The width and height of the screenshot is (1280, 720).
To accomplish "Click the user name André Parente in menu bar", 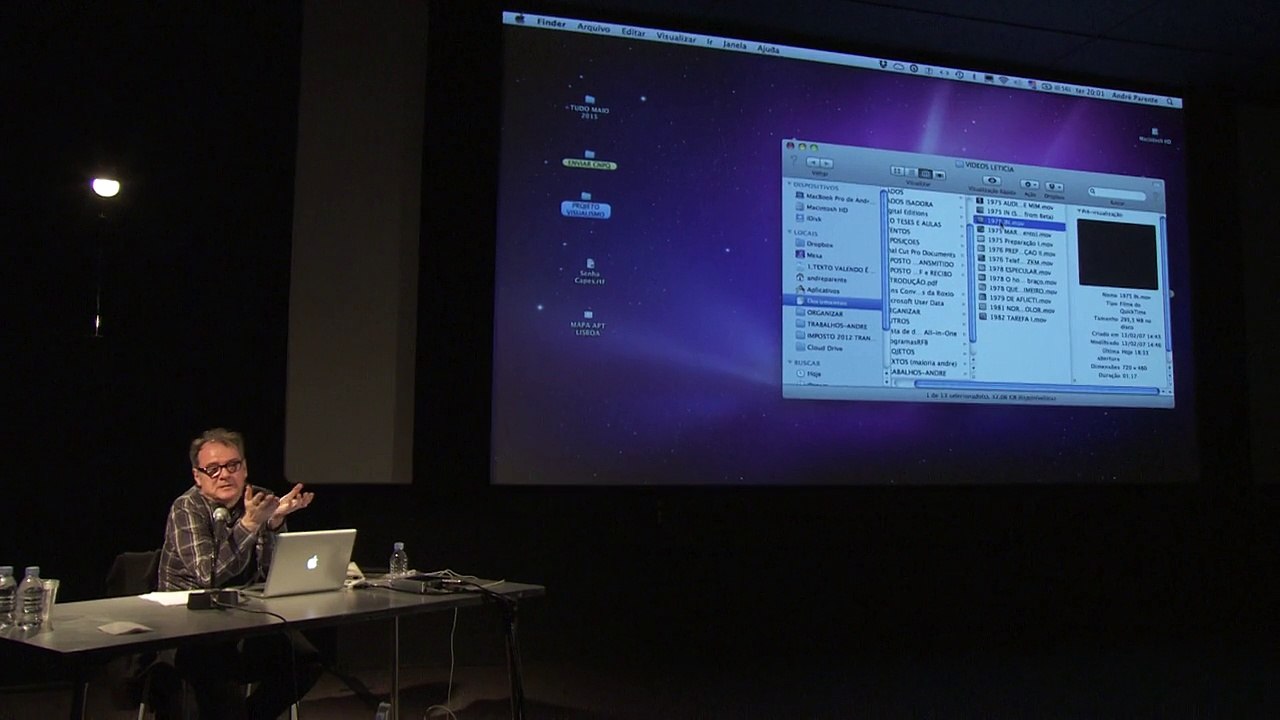I will 1135,97.
